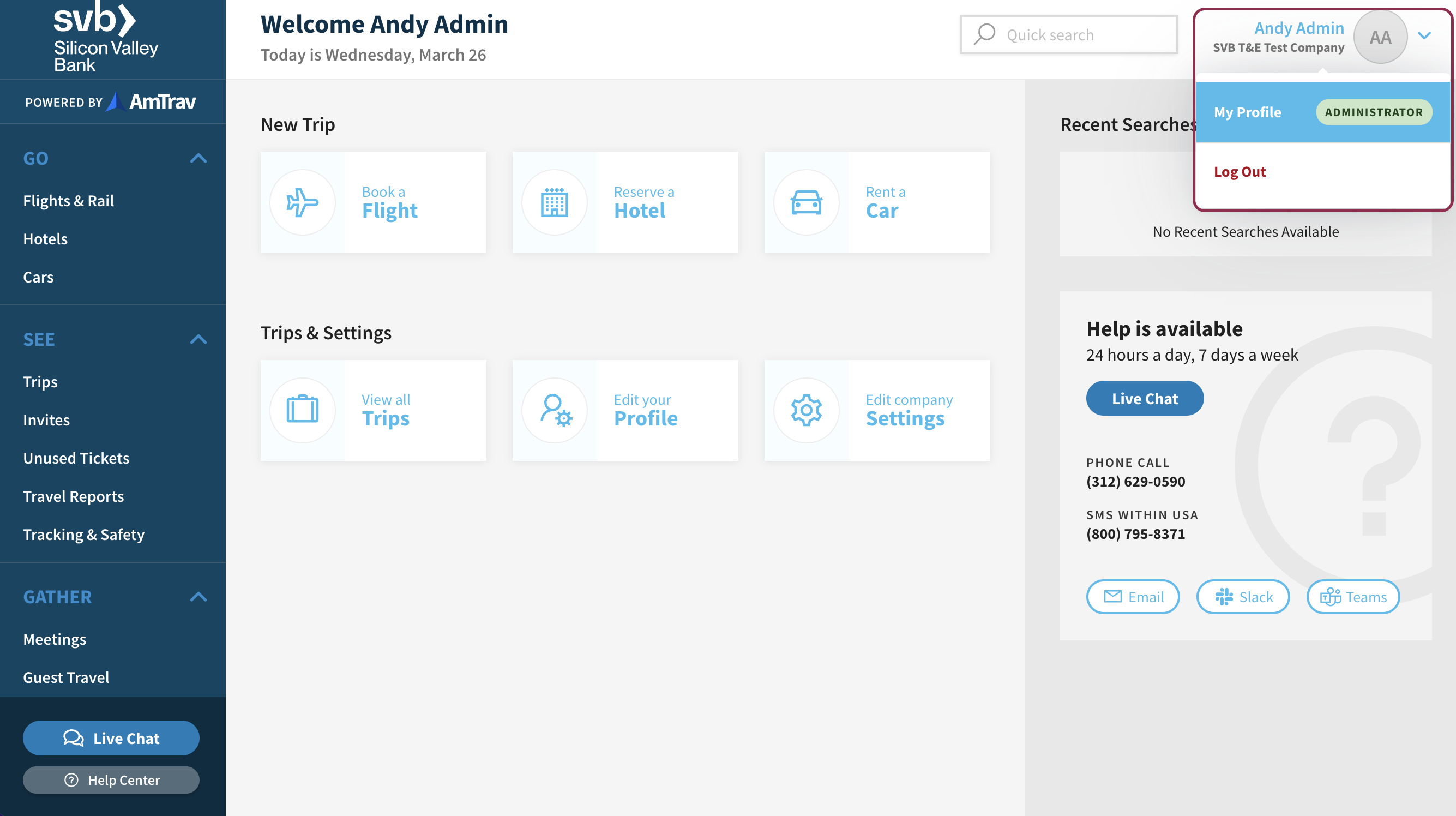Click the magnifying glass search icon
This screenshot has height=816, width=1456.
pyautogui.click(x=984, y=34)
